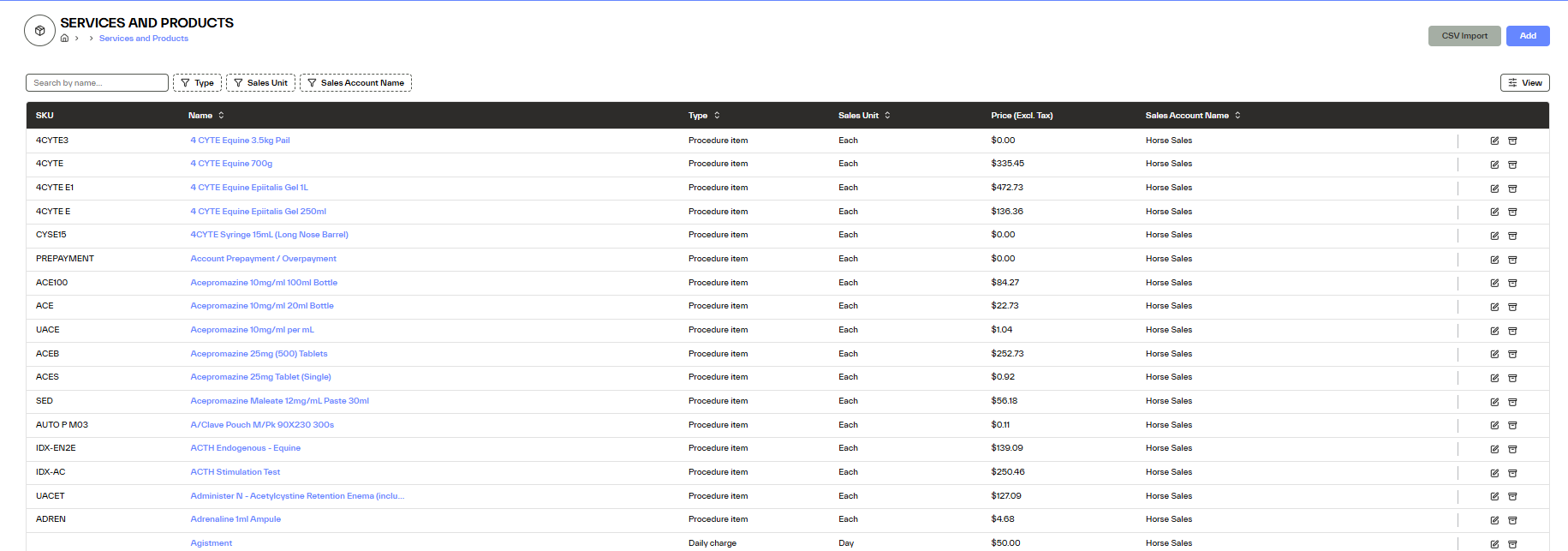Click the Search by name field

point(97,83)
